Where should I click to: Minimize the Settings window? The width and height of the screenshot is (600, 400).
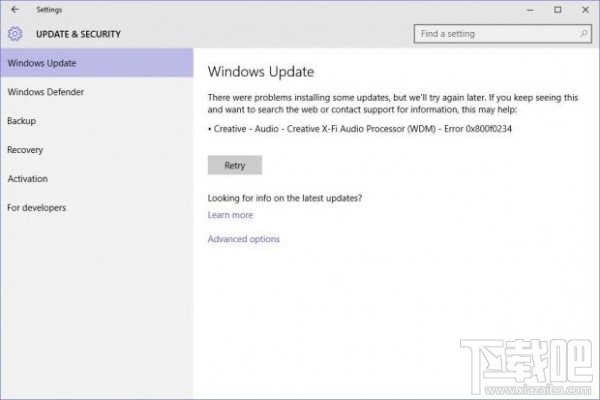tap(530, 10)
